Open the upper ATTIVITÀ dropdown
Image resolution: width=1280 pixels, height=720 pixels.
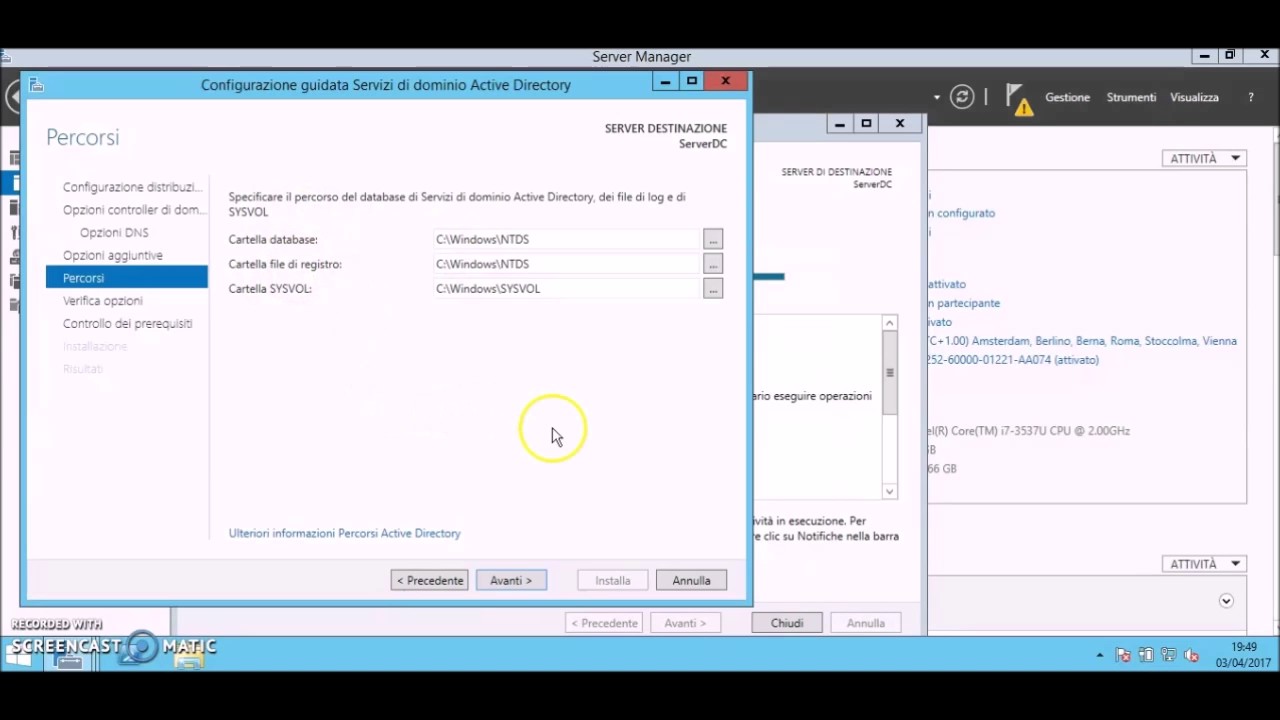click(x=1204, y=158)
